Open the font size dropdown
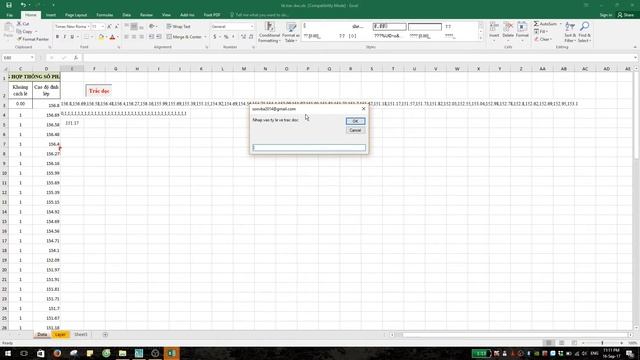Viewport: 640px width, 360px height. pos(102,27)
